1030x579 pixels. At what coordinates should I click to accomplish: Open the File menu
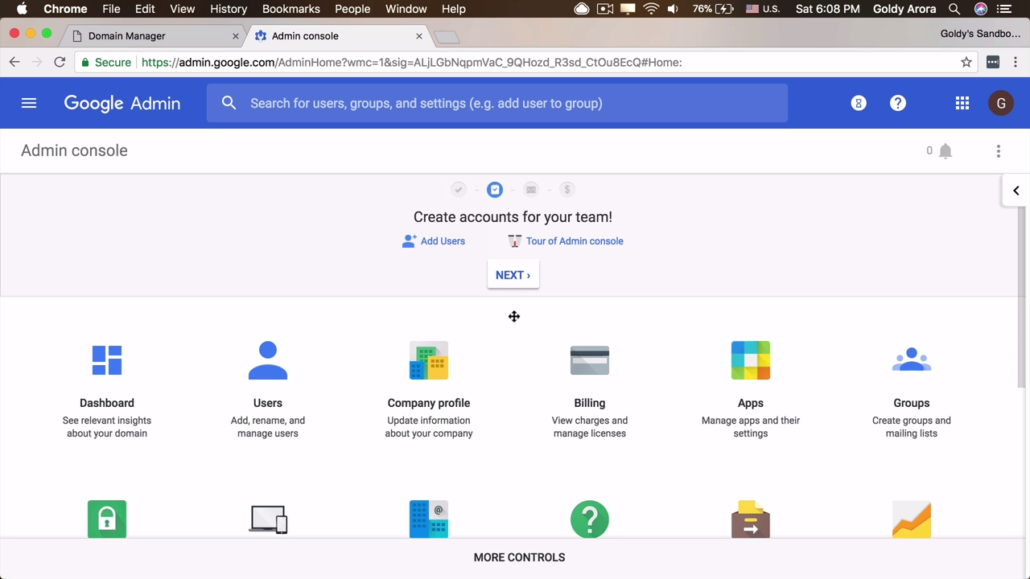point(111,9)
